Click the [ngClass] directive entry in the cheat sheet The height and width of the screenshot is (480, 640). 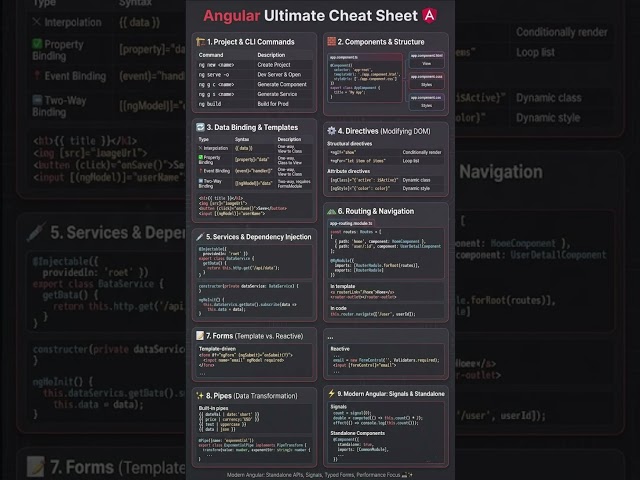(x=364, y=180)
